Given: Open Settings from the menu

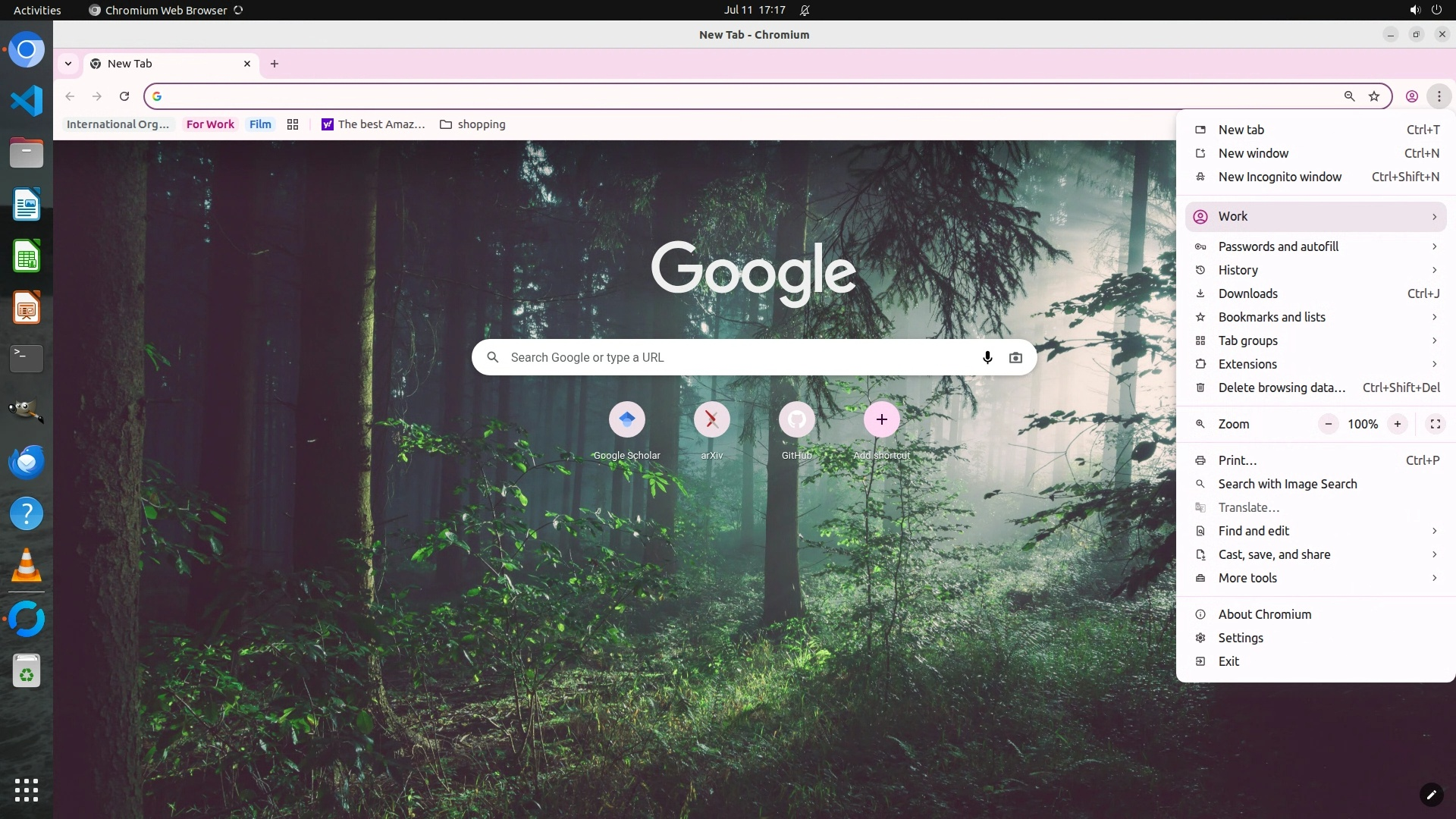Looking at the screenshot, I should [1240, 638].
